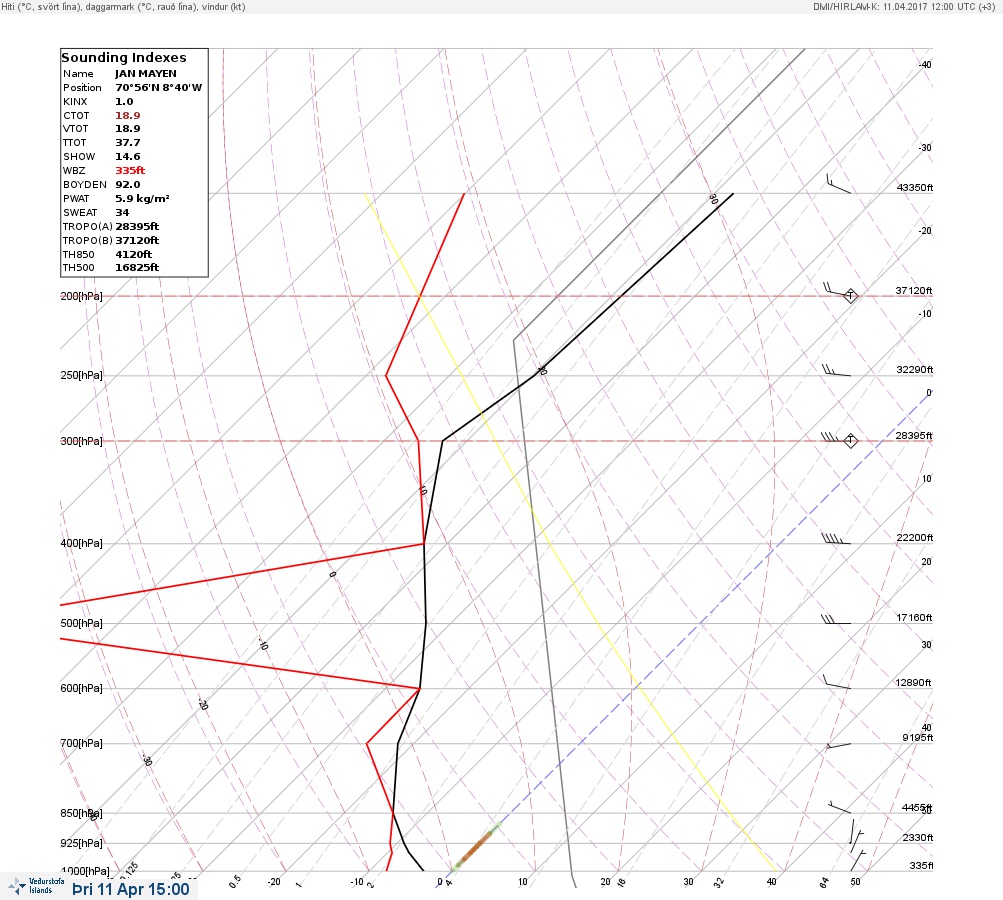Click the 1000[hPa] pressure label
Screen dimensions: 1003x900
click(x=85, y=871)
